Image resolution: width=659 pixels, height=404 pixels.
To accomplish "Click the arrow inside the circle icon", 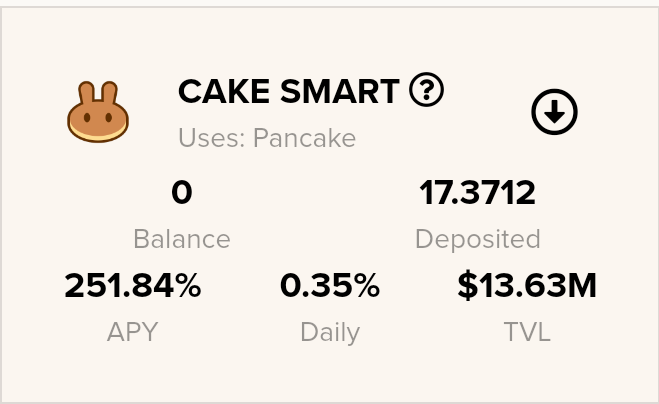I will pos(554,112).
